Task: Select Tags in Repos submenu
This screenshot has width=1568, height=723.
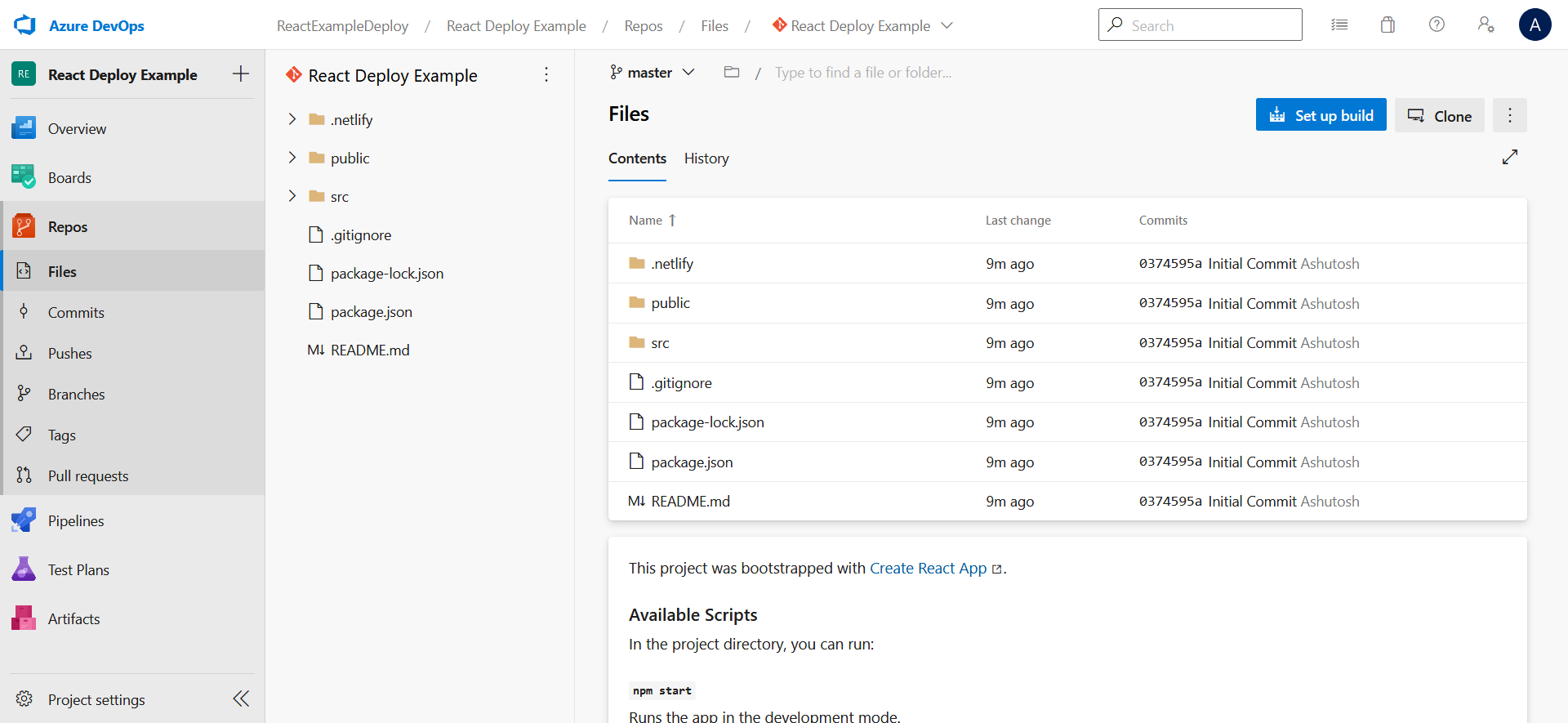Action: point(133,435)
